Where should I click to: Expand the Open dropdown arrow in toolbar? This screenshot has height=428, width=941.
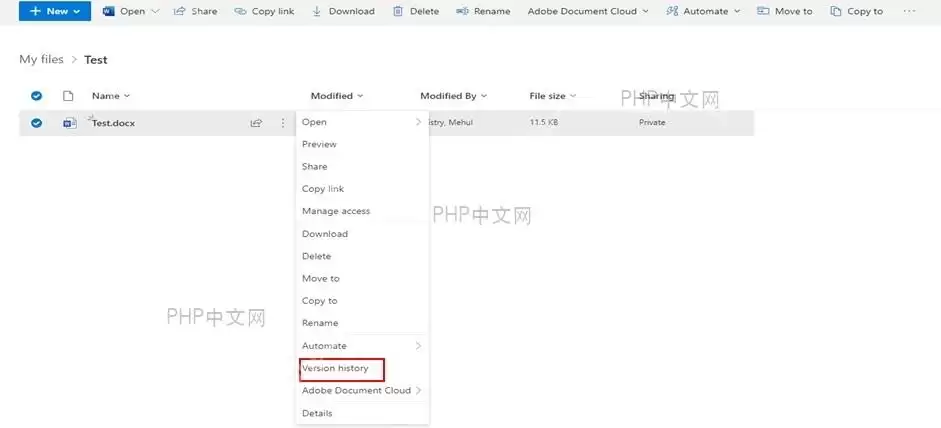click(x=155, y=11)
